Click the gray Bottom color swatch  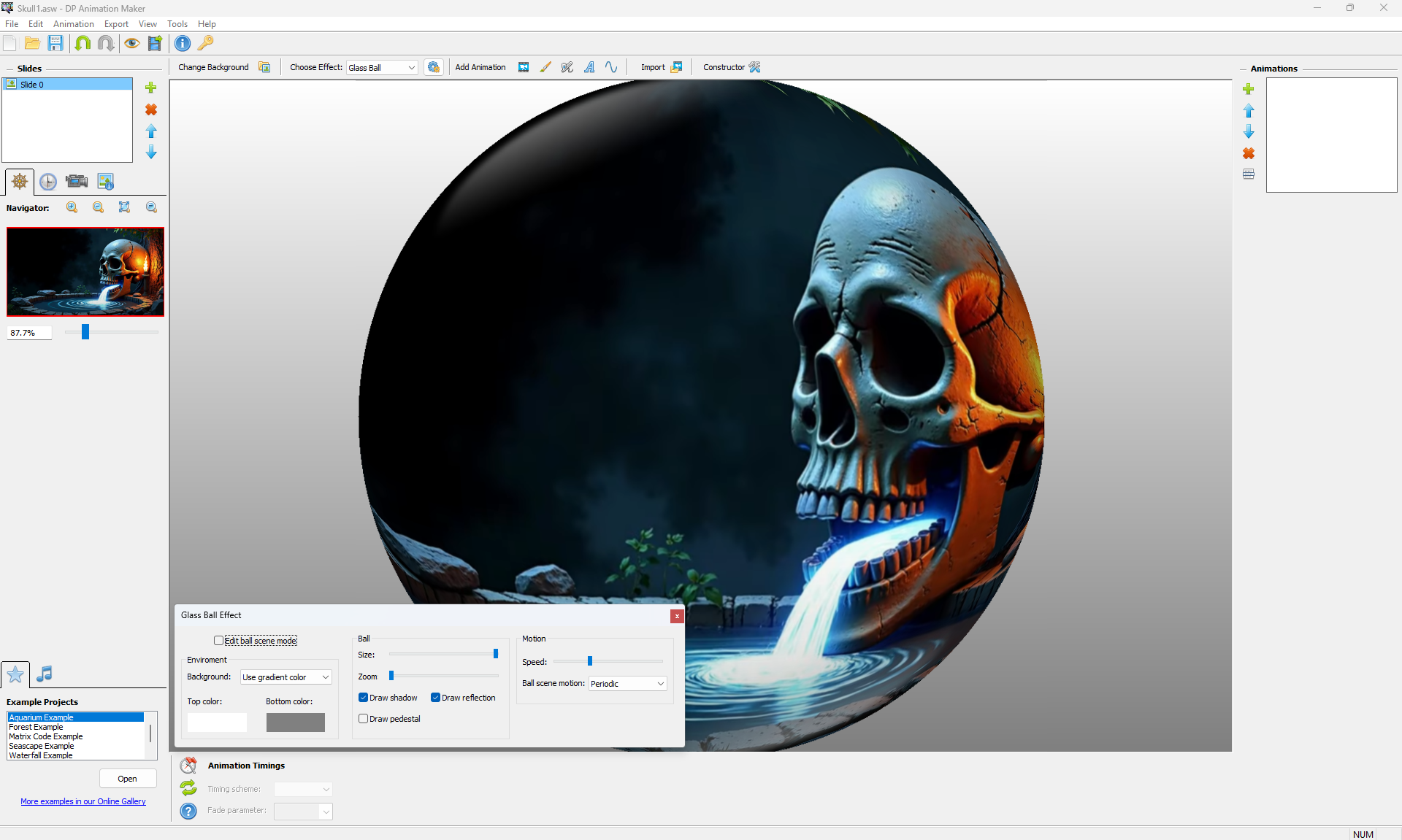[x=295, y=723]
